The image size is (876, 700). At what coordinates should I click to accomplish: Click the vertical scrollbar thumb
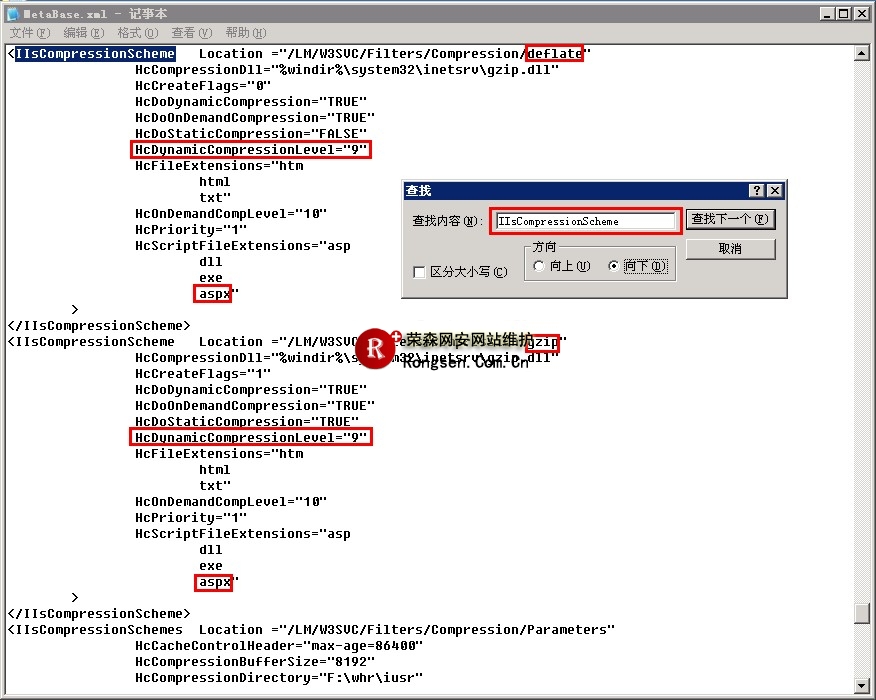[861, 613]
